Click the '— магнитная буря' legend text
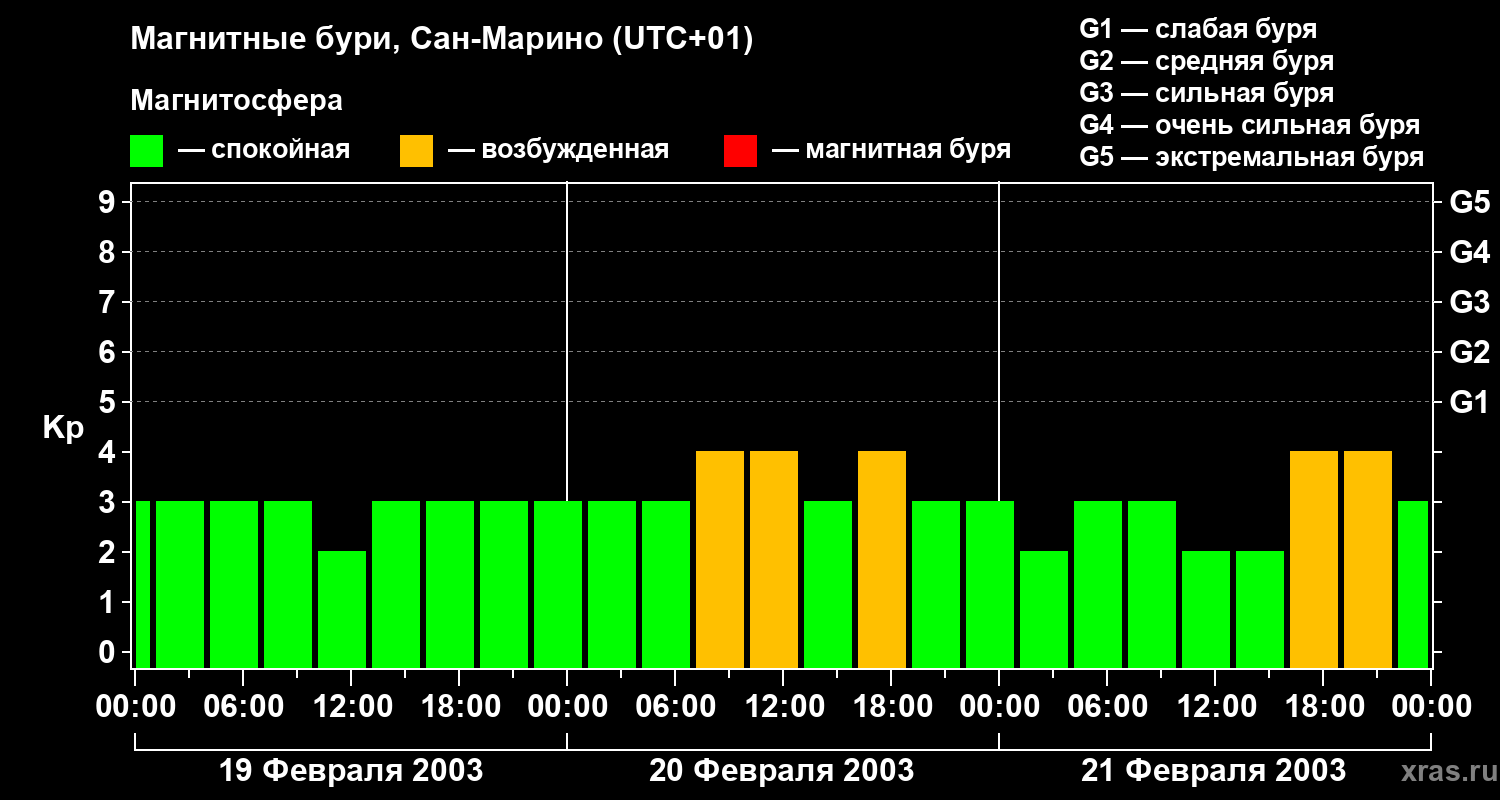 892,151
